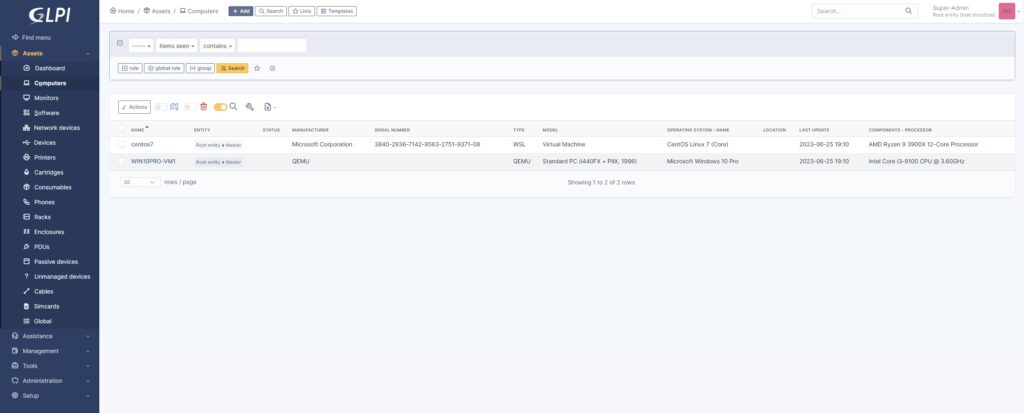Select all rows with header checkbox
Image resolution: width=1024 pixels, height=413 pixels.
(x=121, y=129)
